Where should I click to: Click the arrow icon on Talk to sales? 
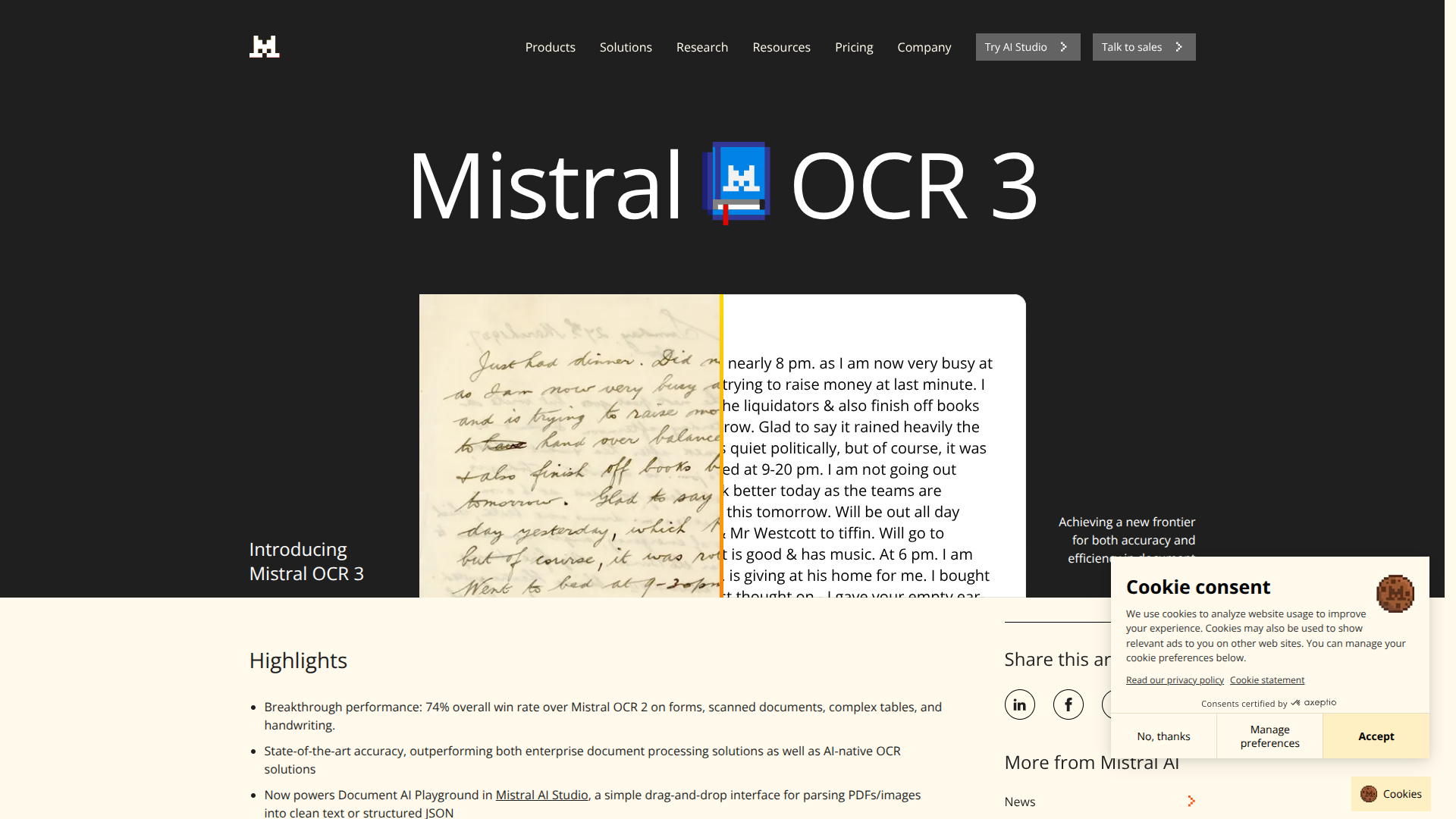pyautogui.click(x=1178, y=46)
